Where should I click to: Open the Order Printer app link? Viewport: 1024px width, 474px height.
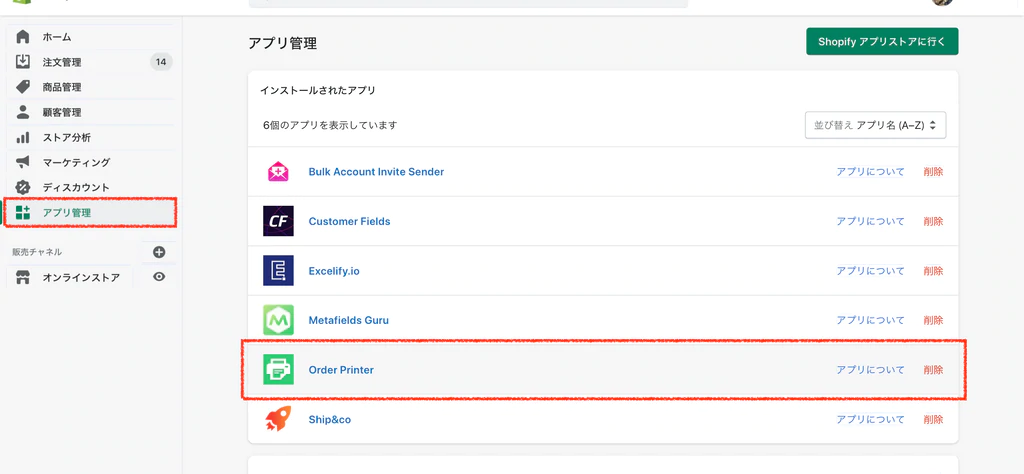[x=341, y=370]
